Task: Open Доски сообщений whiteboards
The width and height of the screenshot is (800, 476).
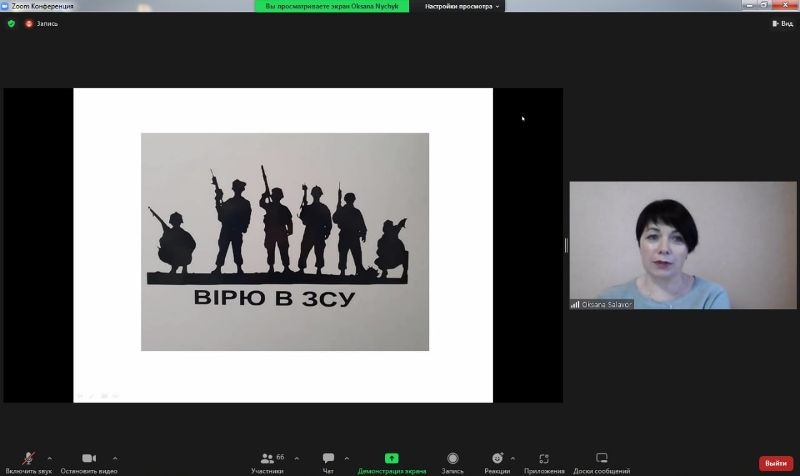Action: point(602,463)
